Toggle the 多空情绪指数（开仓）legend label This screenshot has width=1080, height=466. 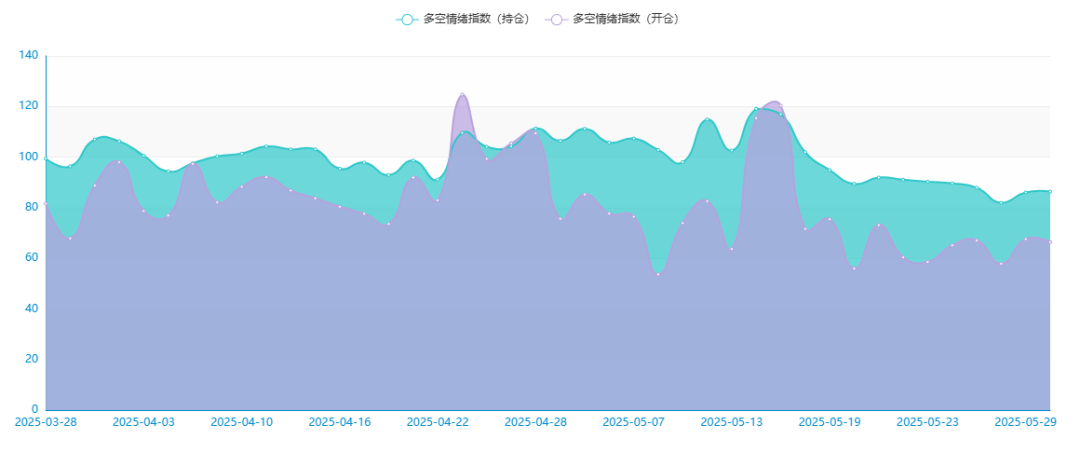(x=625, y=19)
